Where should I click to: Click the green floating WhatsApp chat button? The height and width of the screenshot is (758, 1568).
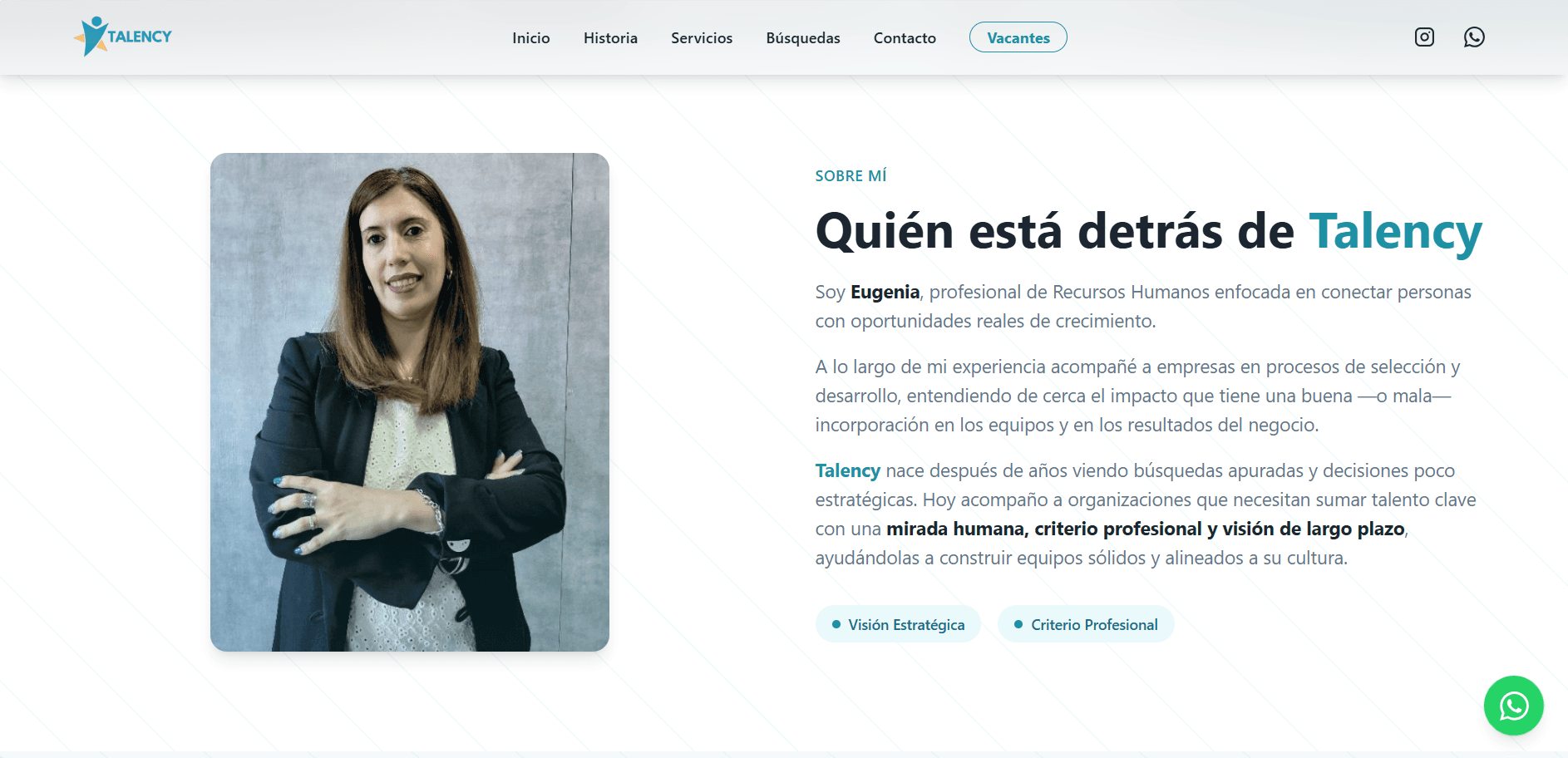pos(1513,706)
